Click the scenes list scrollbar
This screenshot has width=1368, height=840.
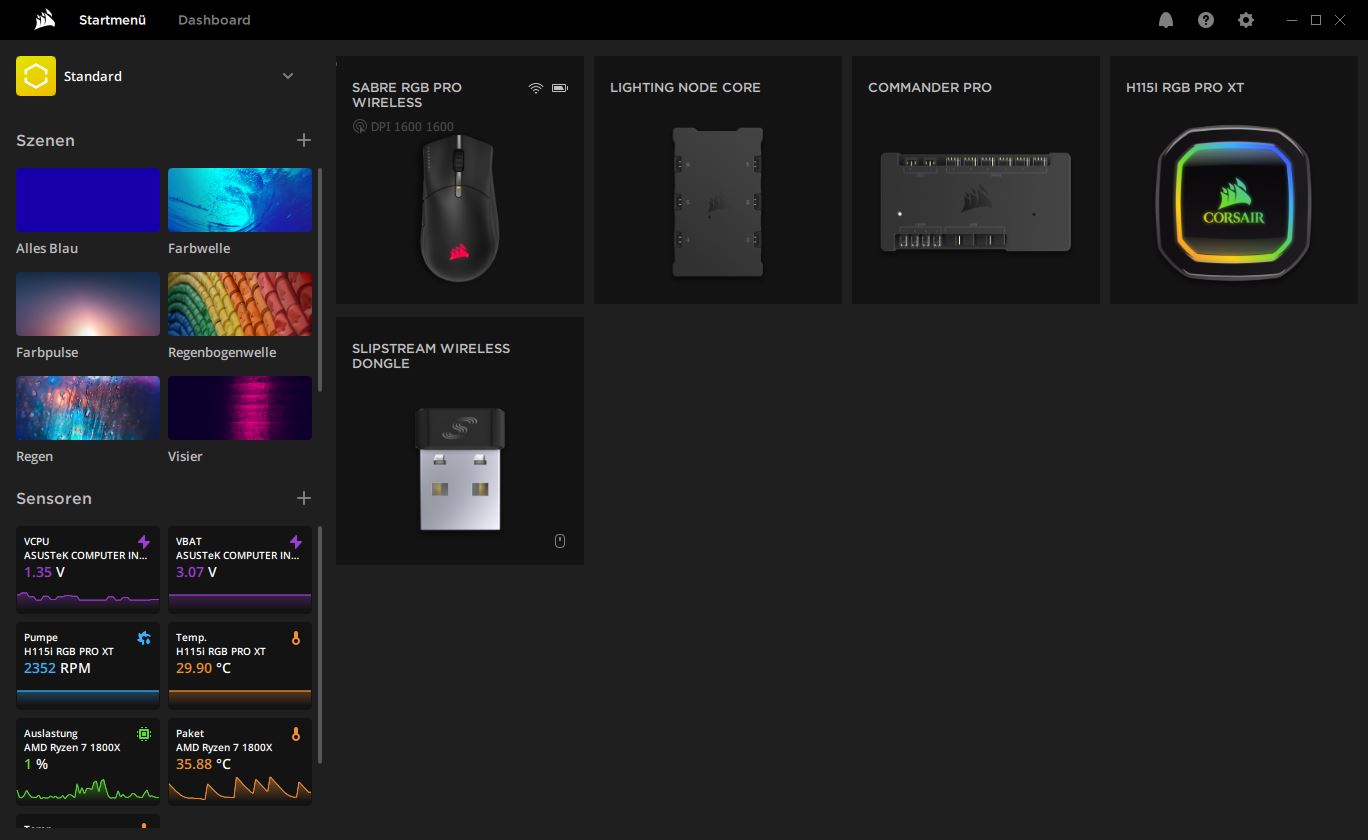(x=320, y=280)
